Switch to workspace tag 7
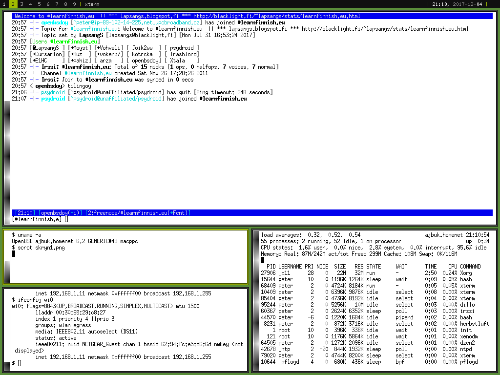500x375 pixels. coord(57,4)
